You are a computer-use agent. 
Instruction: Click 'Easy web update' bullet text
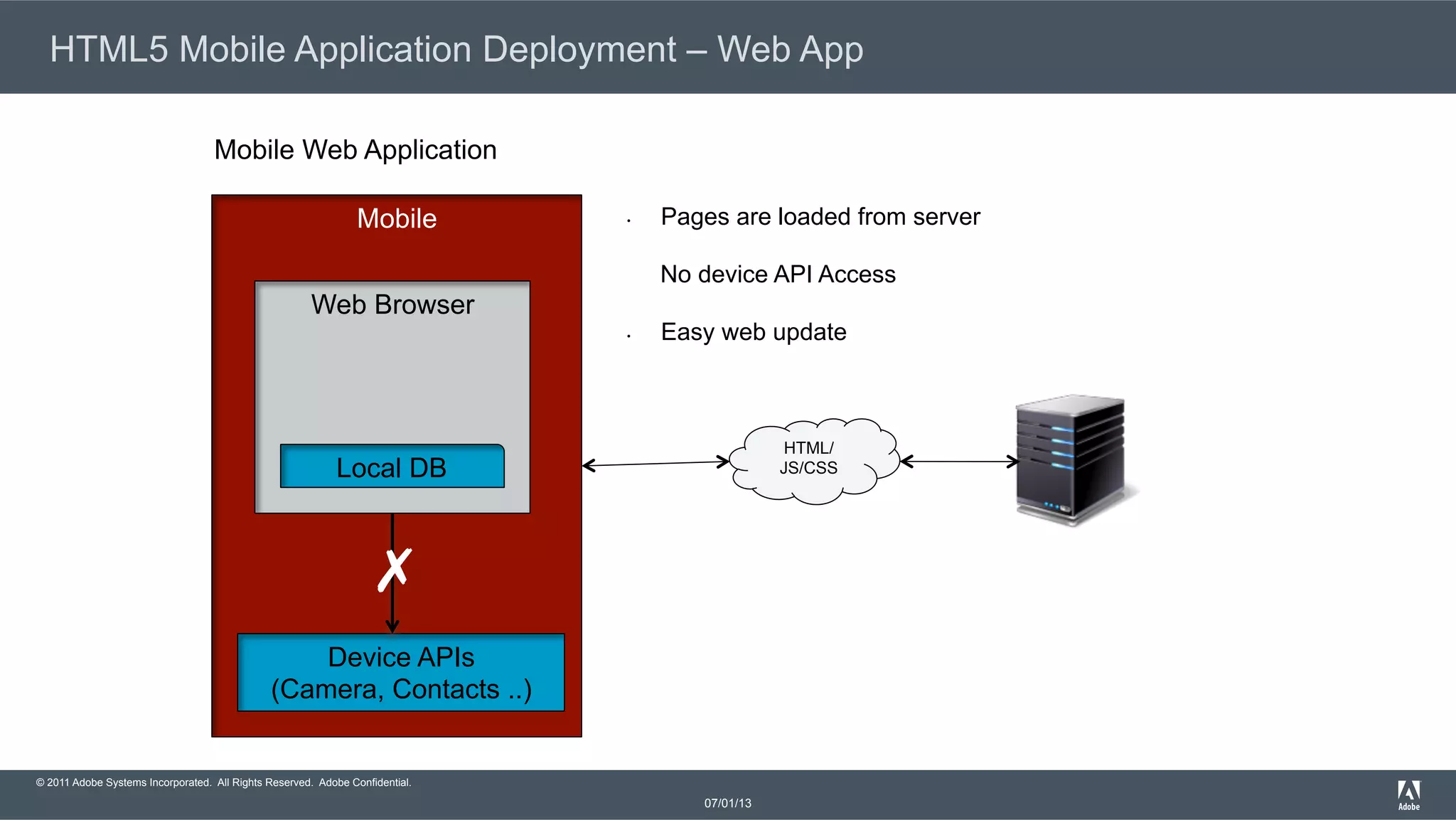(754, 332)
